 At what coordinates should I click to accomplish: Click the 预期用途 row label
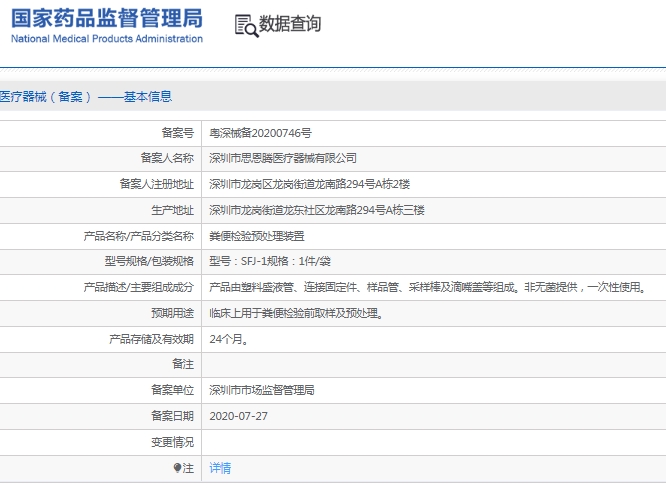point(172,313)
